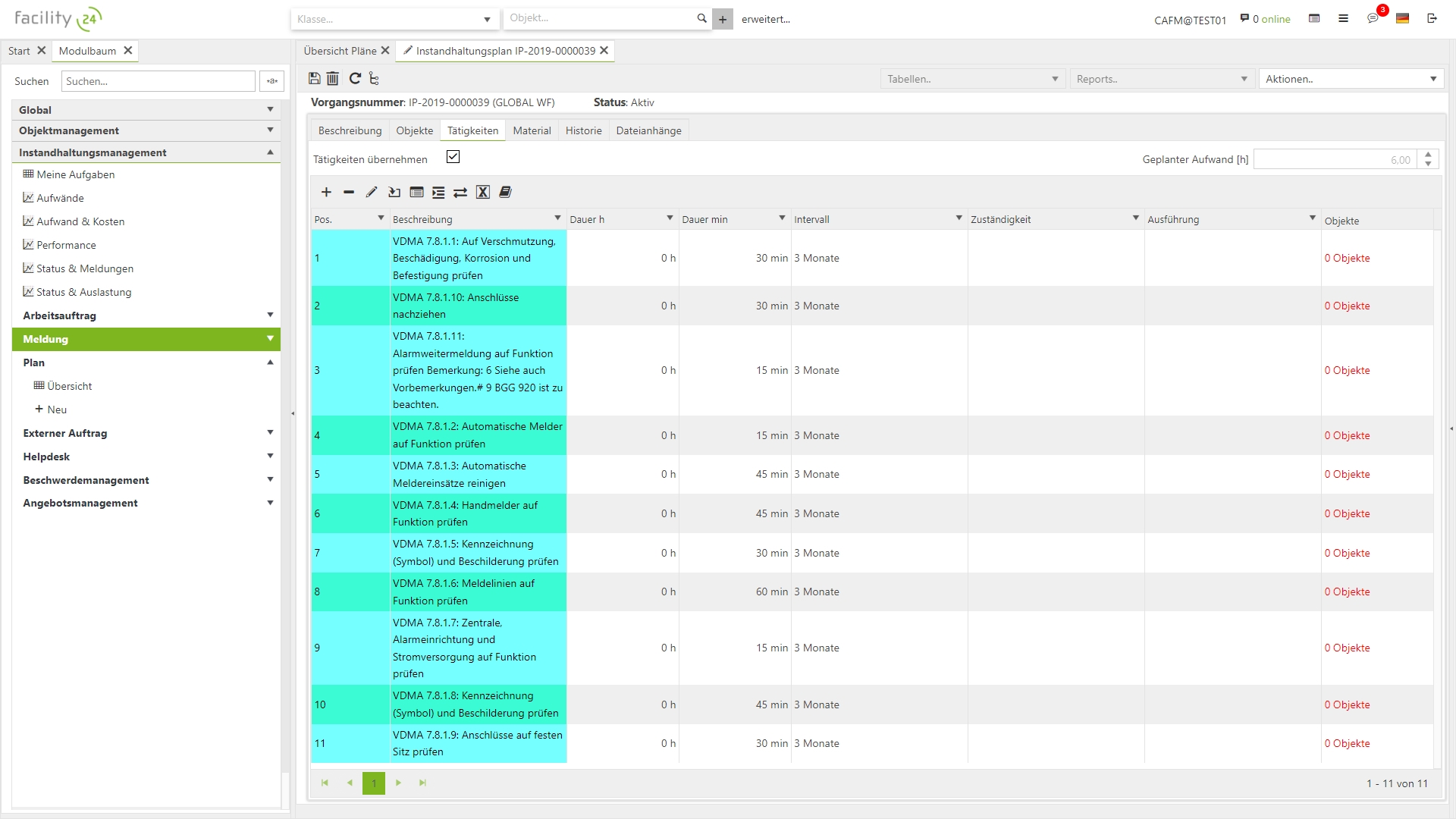Click the Suchen input field in sidebar

click(158, 81)
